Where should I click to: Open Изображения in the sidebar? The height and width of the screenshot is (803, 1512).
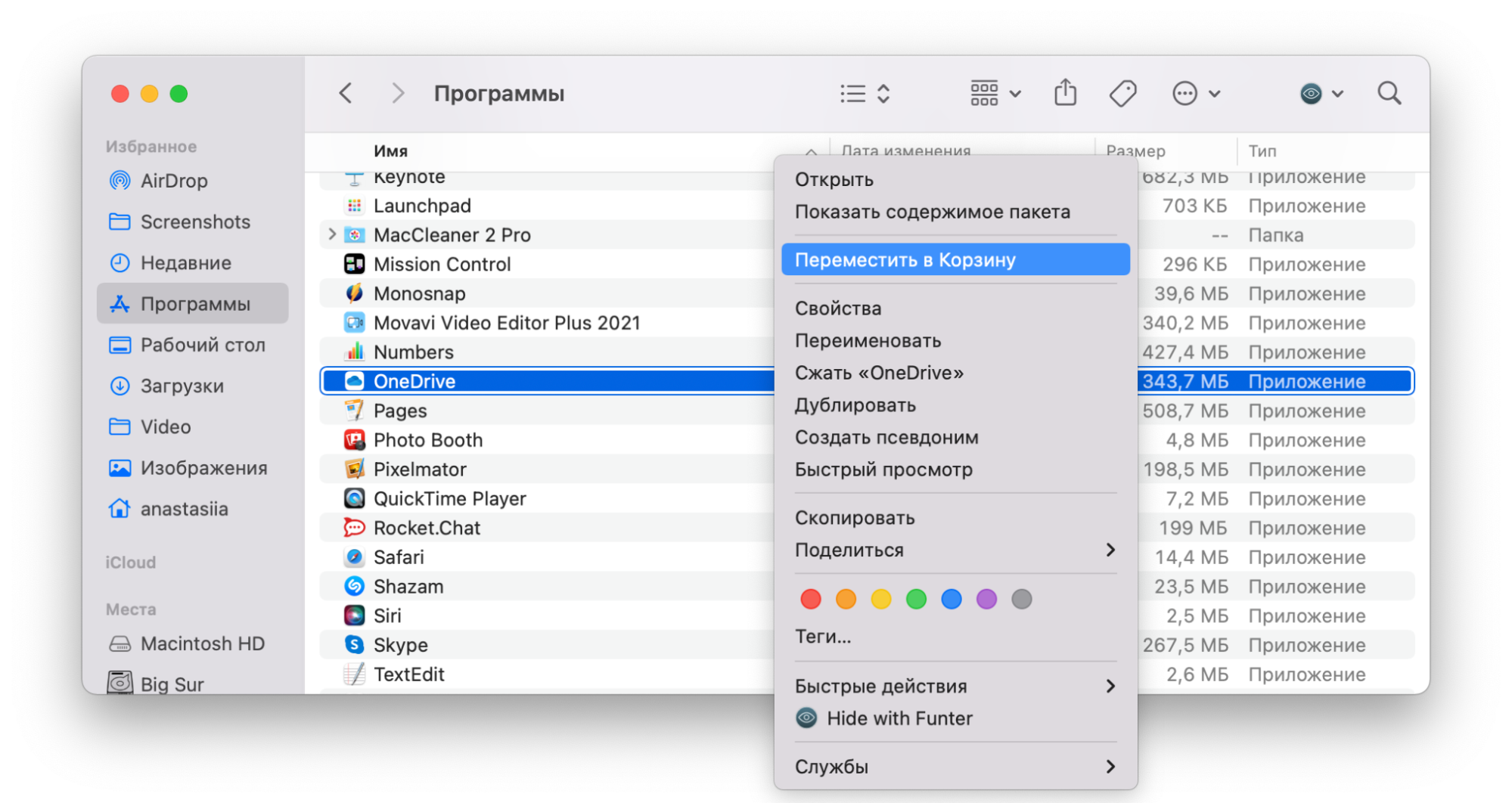[193, 468]
